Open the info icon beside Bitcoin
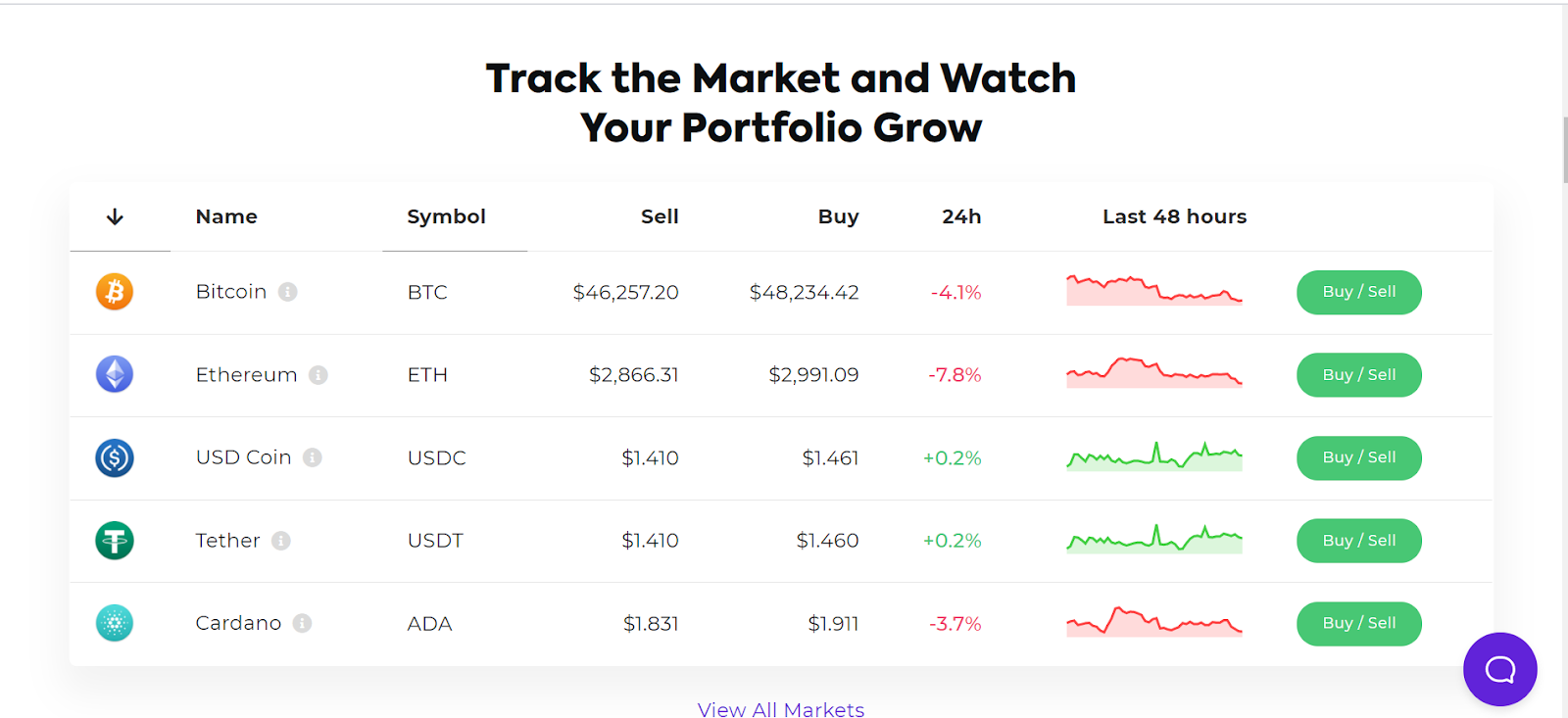 coord(288,292)
